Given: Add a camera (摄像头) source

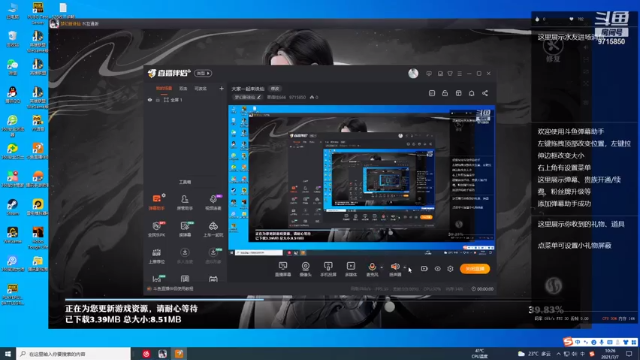Looking at the screenshot, I should (x=305, y=269).
